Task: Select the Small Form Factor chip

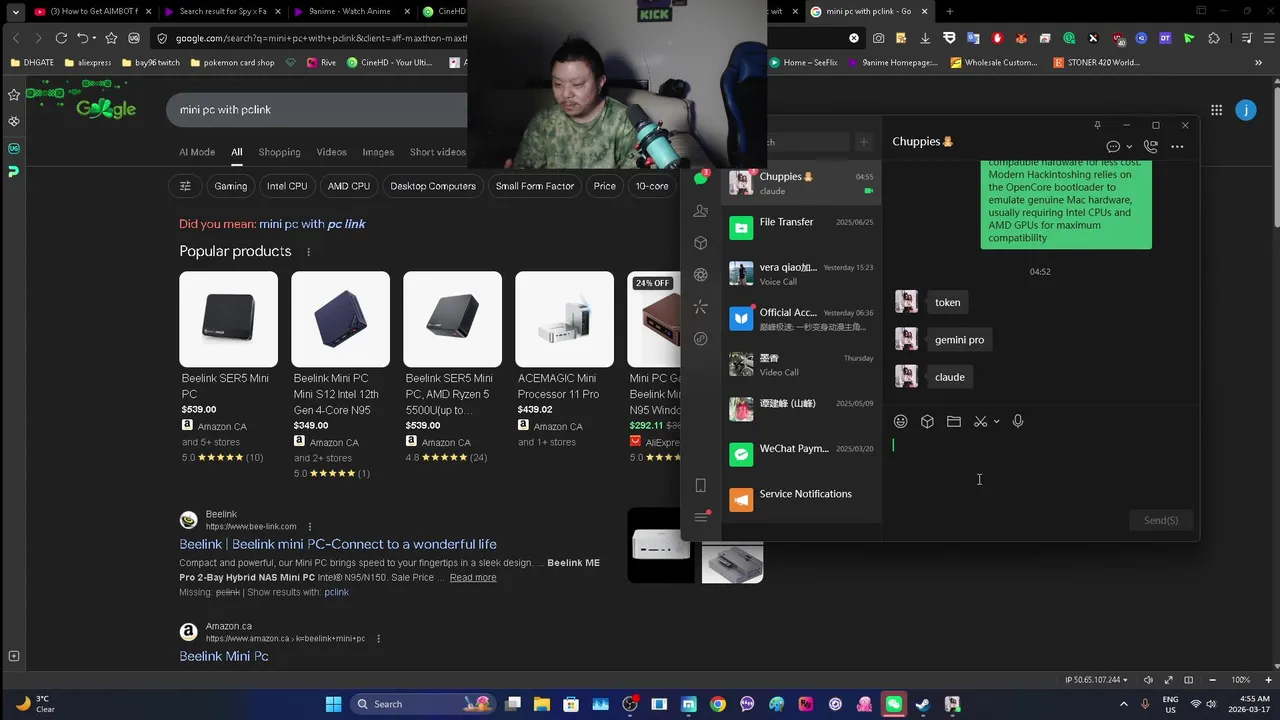Action: pyautogui.click(x=535, y=186)
